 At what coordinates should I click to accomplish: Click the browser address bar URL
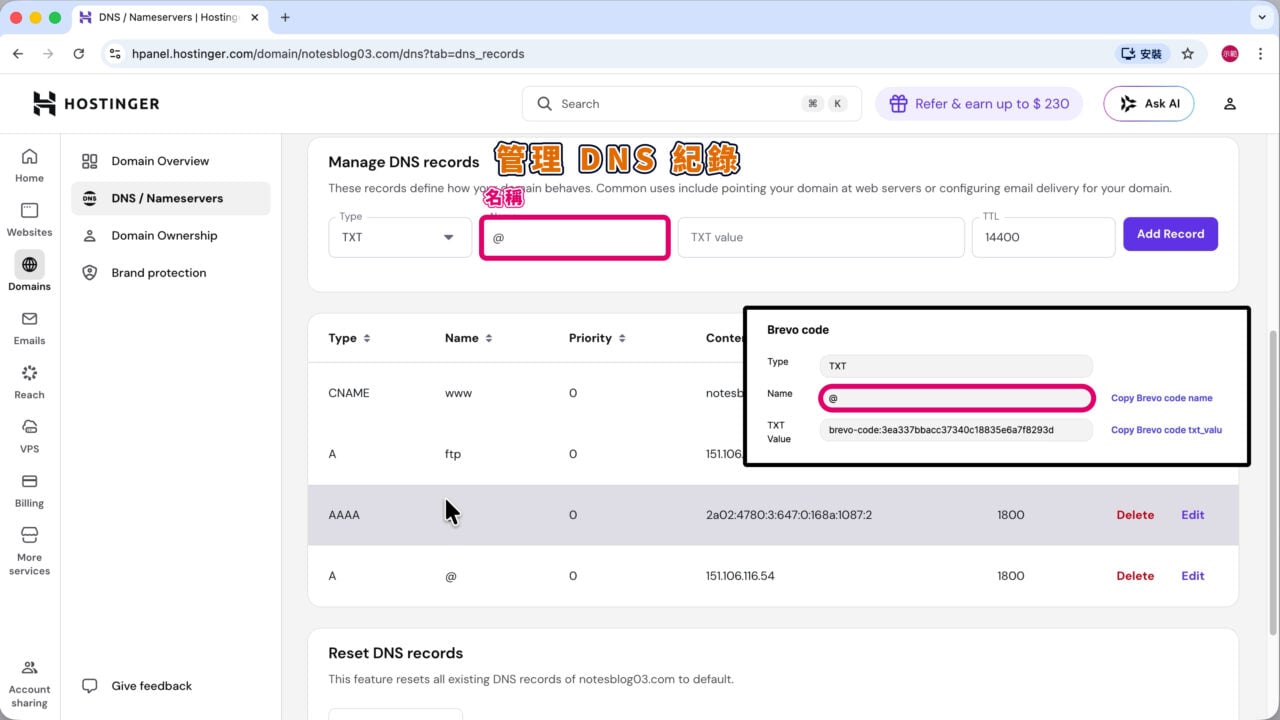(x=328, y=54)
